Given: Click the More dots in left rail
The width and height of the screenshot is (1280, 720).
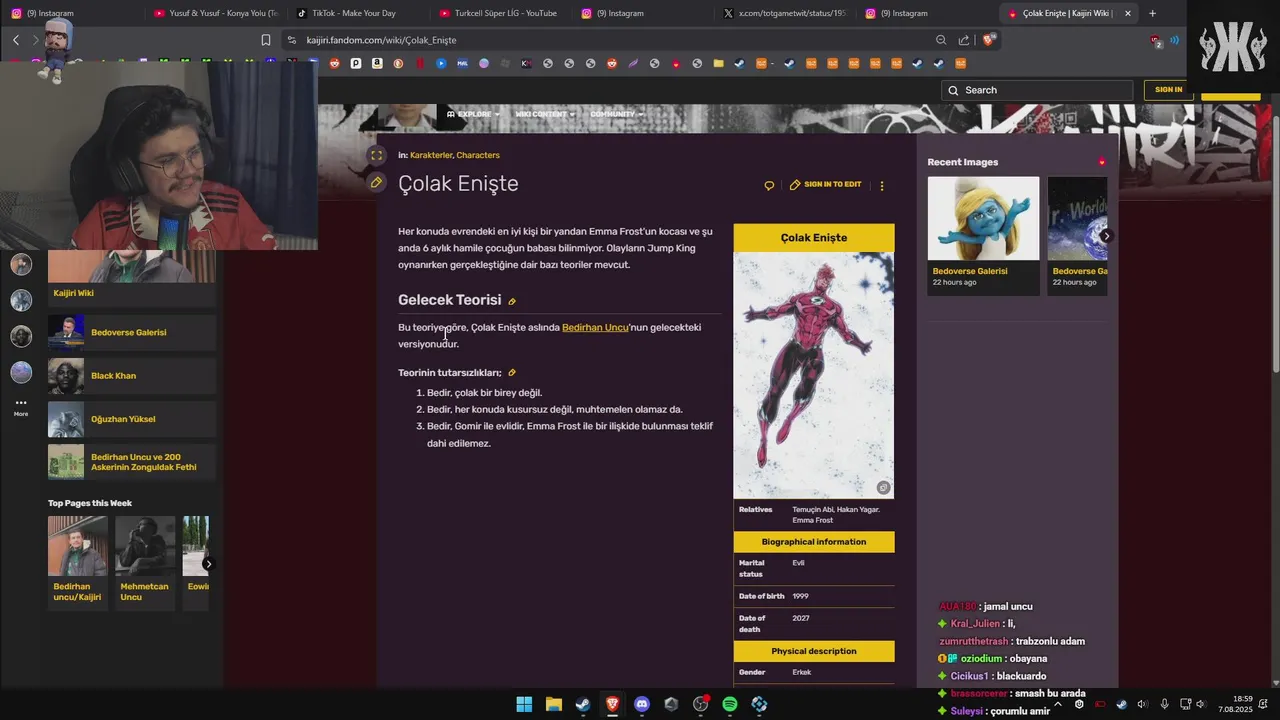Looking at the screenshot, I should click(21, 407).
